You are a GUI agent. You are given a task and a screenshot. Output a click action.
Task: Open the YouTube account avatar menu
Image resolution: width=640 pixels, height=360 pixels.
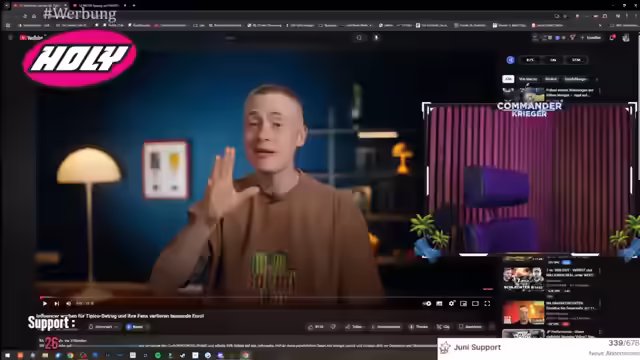point(626,38)
